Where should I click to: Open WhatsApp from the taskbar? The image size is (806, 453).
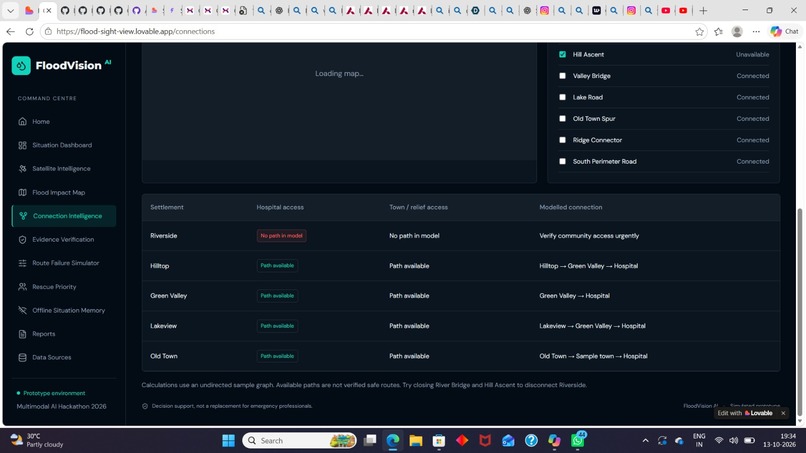[x=578, y=441]
